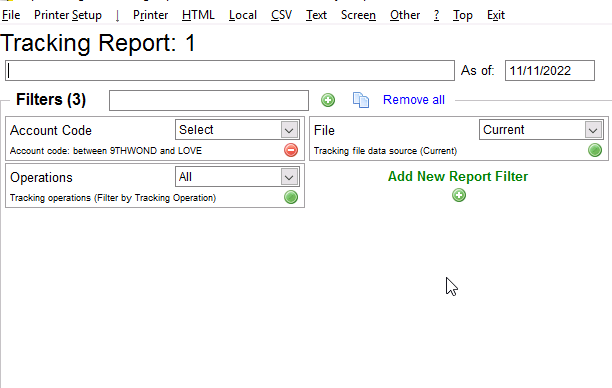This screenshot has width=612, height=388.
Task: Choose HTML output in the menu bar
Action: [x=198, y=15]
